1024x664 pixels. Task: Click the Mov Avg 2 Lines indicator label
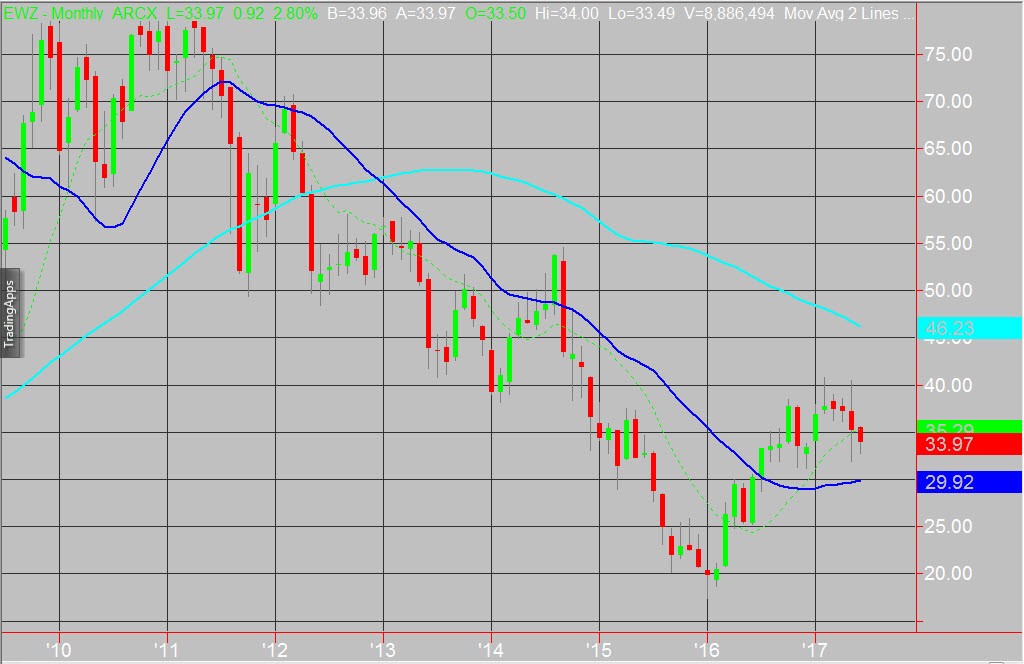pyautogui.click(x=848, y=13)
